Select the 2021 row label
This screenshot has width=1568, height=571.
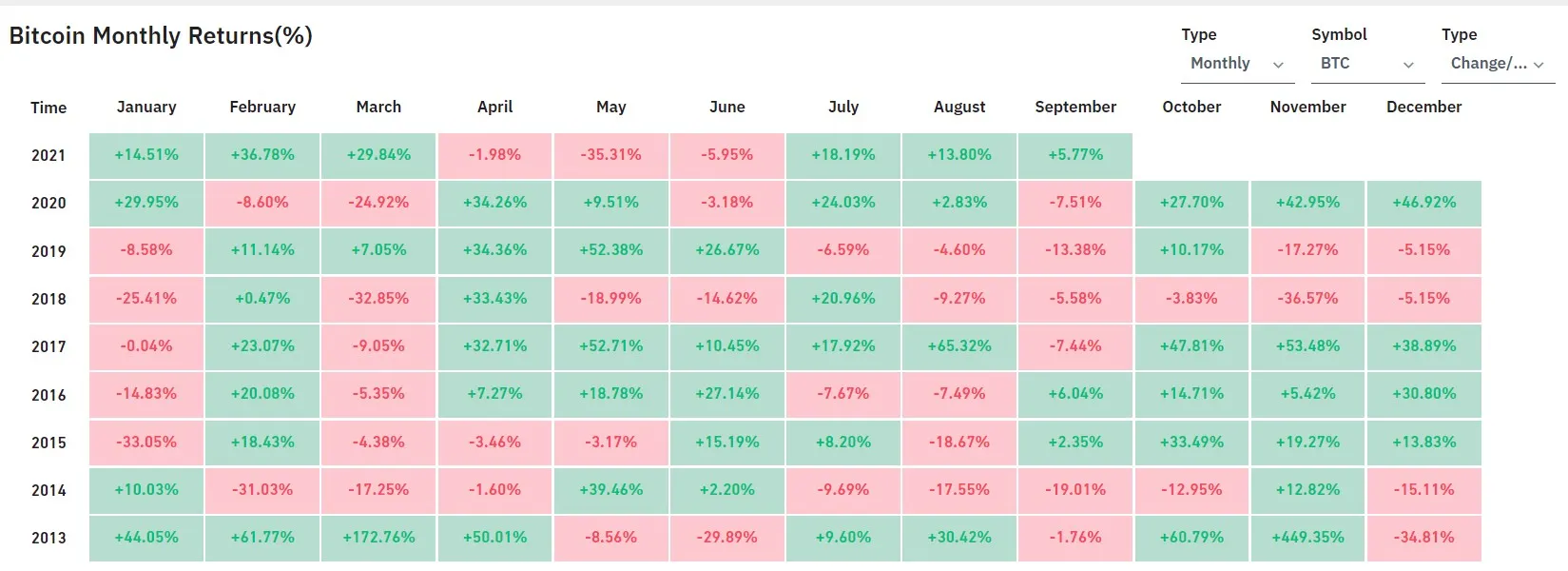(48, 155)
